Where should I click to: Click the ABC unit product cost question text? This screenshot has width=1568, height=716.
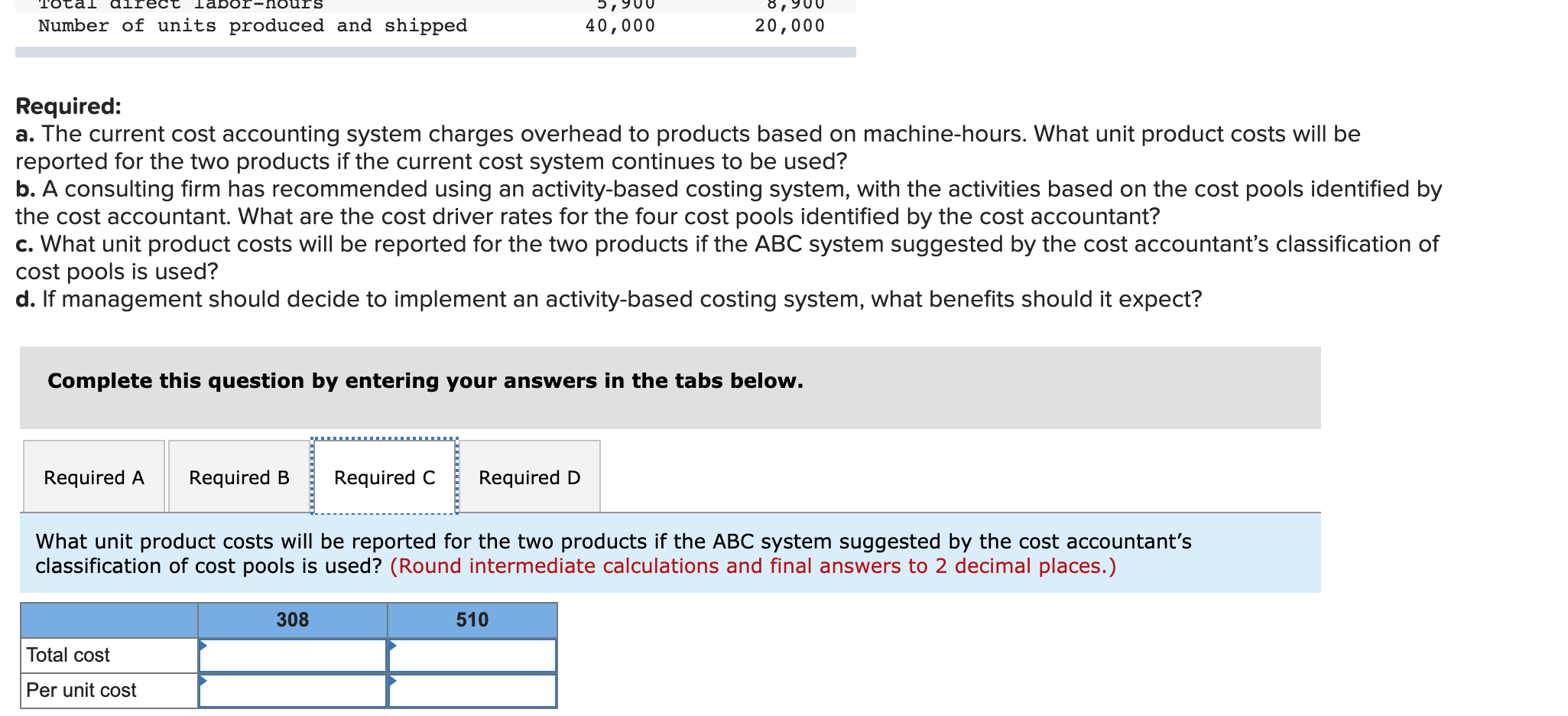point(612,541)
